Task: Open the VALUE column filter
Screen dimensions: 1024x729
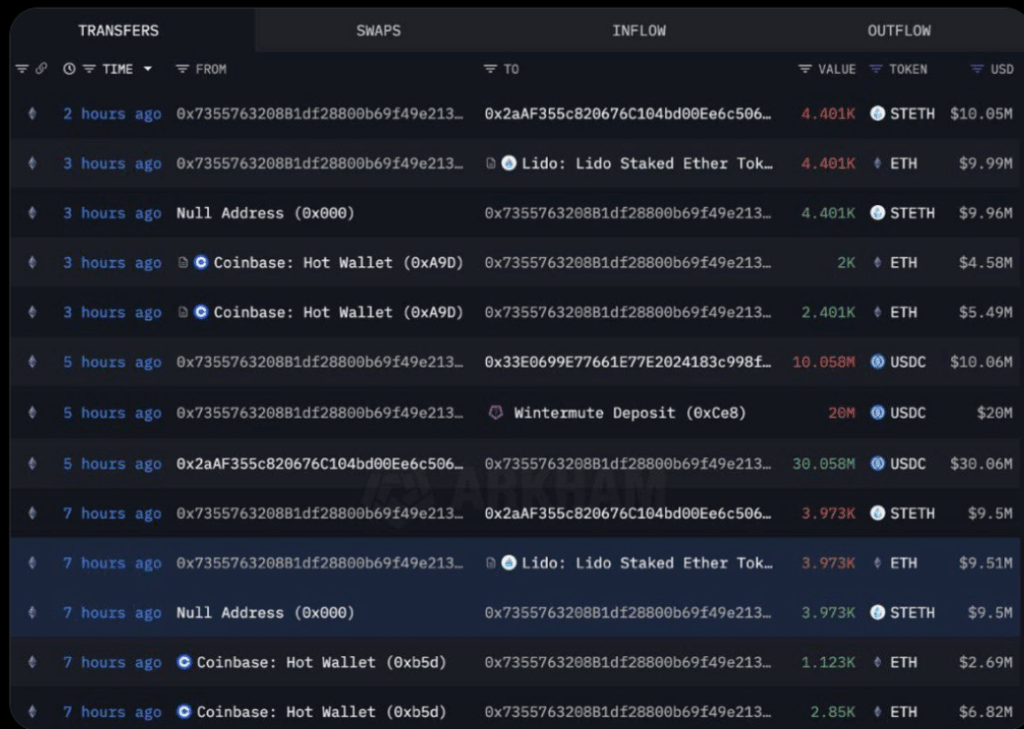Action: click(805, 69)
